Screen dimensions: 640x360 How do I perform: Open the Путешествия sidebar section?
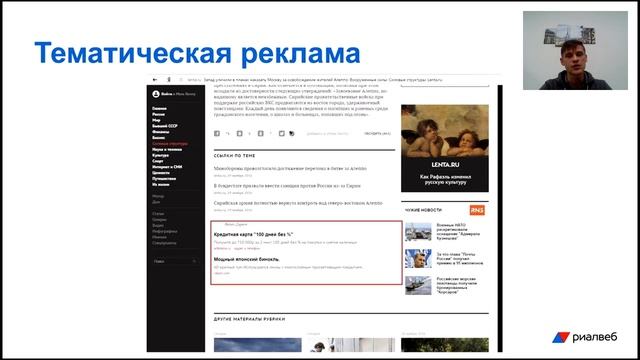[164, 178]
